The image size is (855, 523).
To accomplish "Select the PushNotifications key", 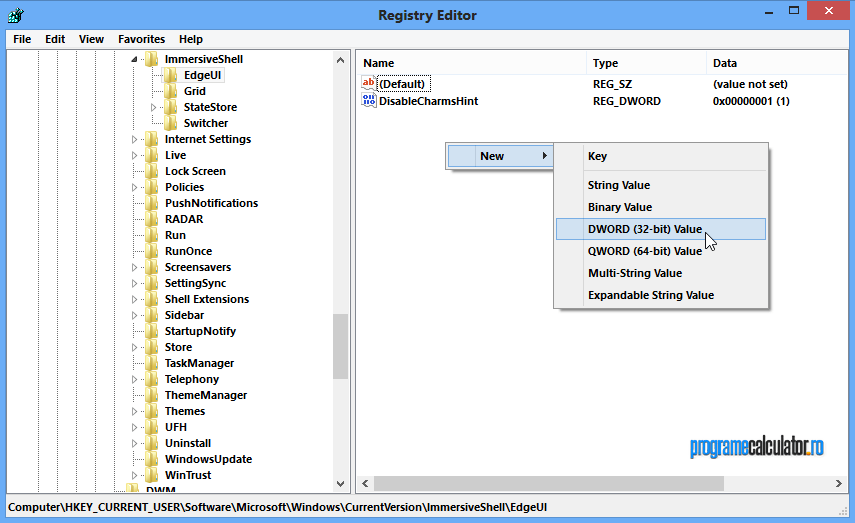I will tap(212, 203).
